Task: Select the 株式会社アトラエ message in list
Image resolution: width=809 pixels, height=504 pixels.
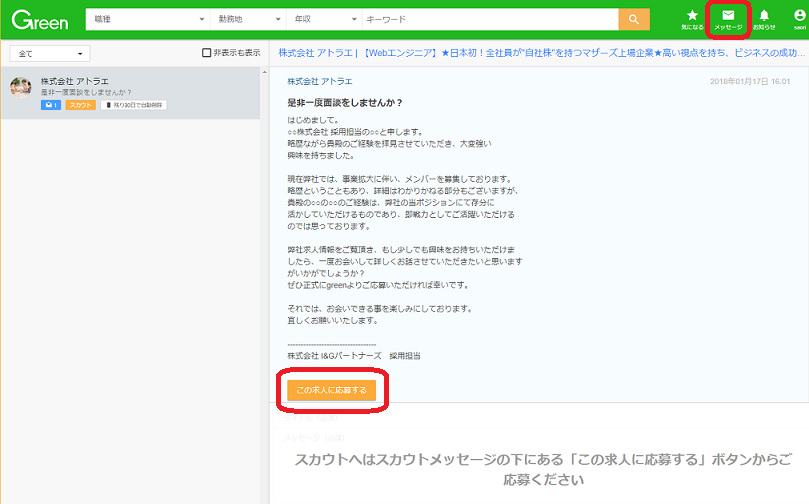Action: [x=130, y=92]
